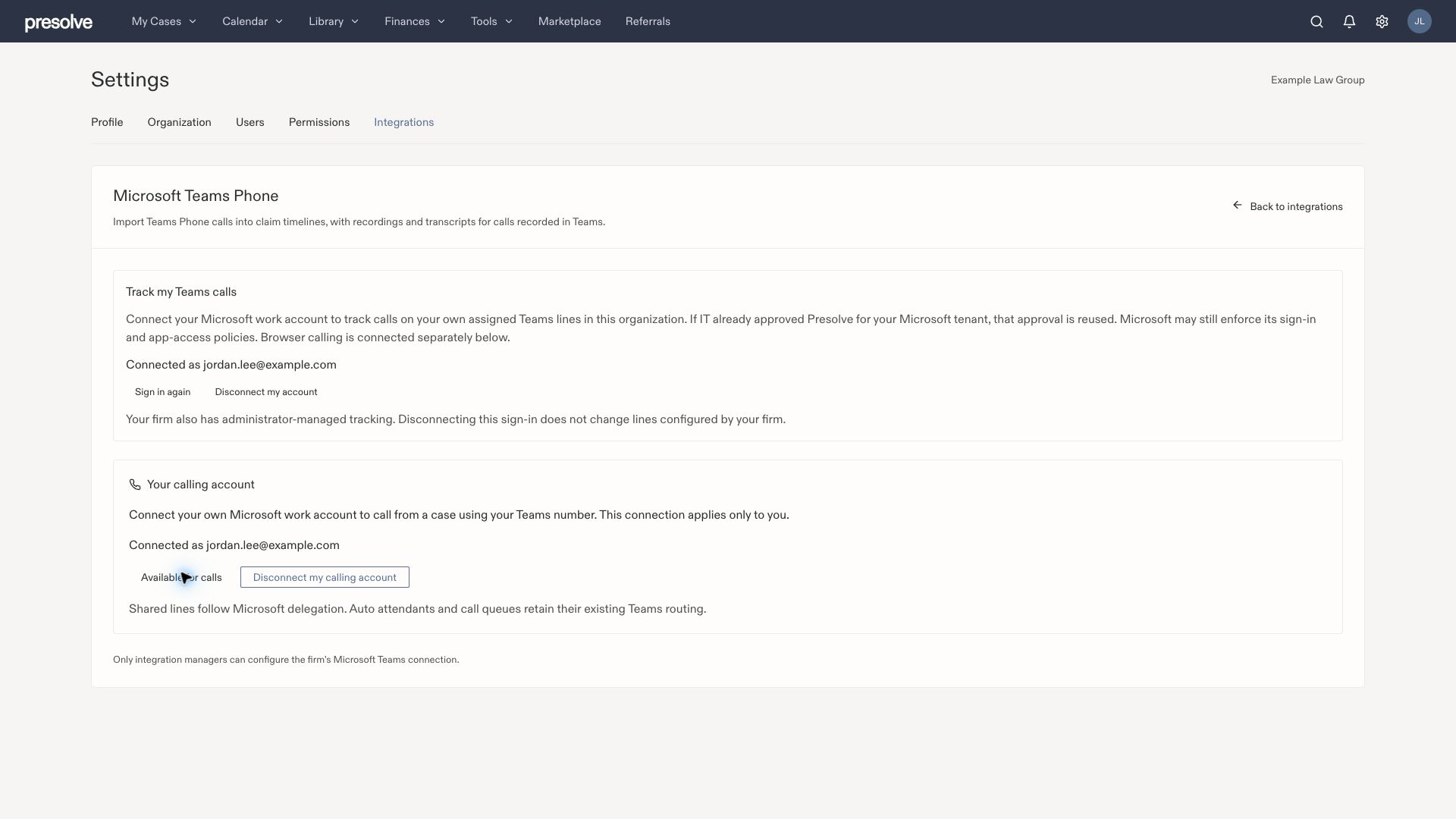Image resolution: width=1456 pixels, height=819 pixels.
Task: Click the Track my Teams calls heading
Action: click(181, 292)
